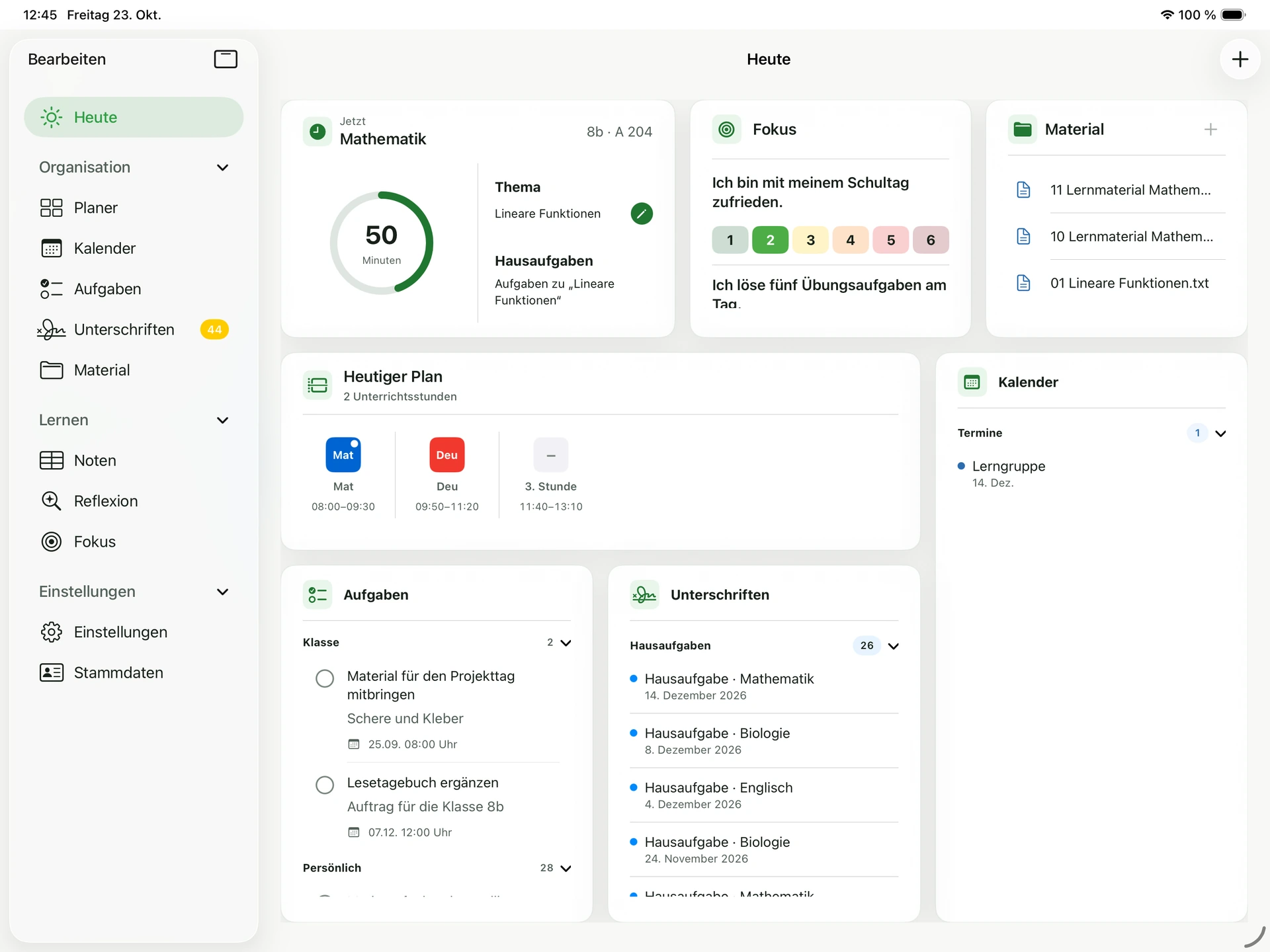Add material with the plus icon
The height and width of the screenshot is (952, 1270).
point(1210,130)
